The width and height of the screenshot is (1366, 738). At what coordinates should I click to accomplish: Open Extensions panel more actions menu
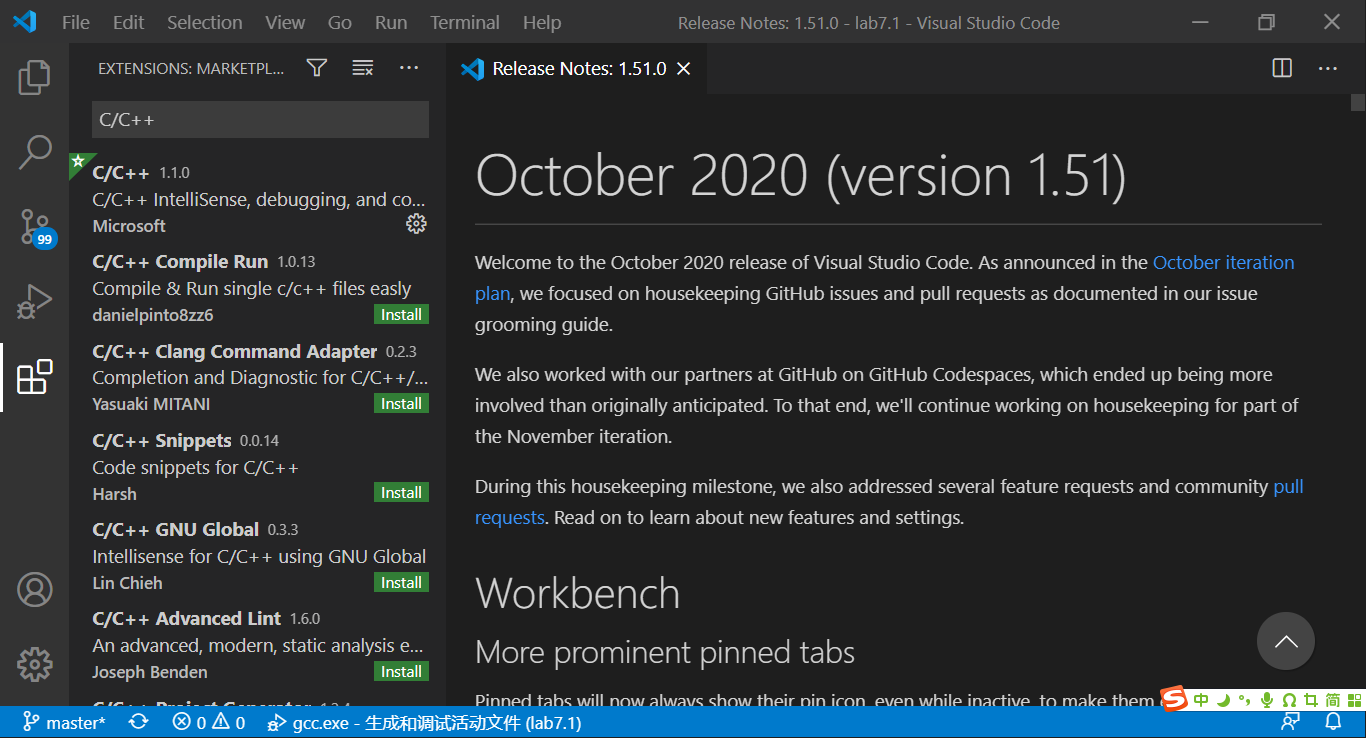pyautogui.click(x=409, y=68)
